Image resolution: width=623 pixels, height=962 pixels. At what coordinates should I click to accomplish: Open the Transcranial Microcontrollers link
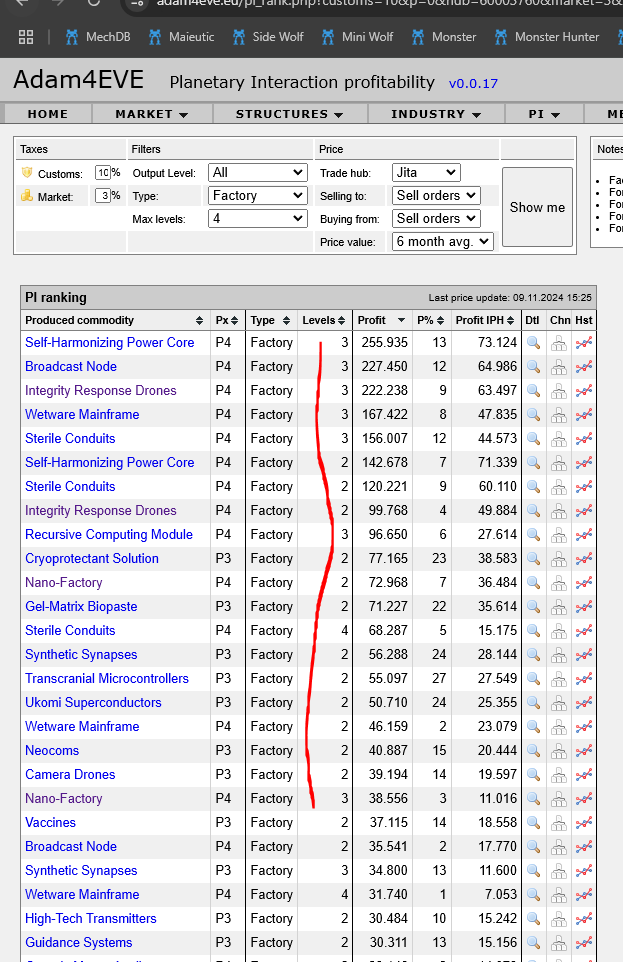point(107,679)
